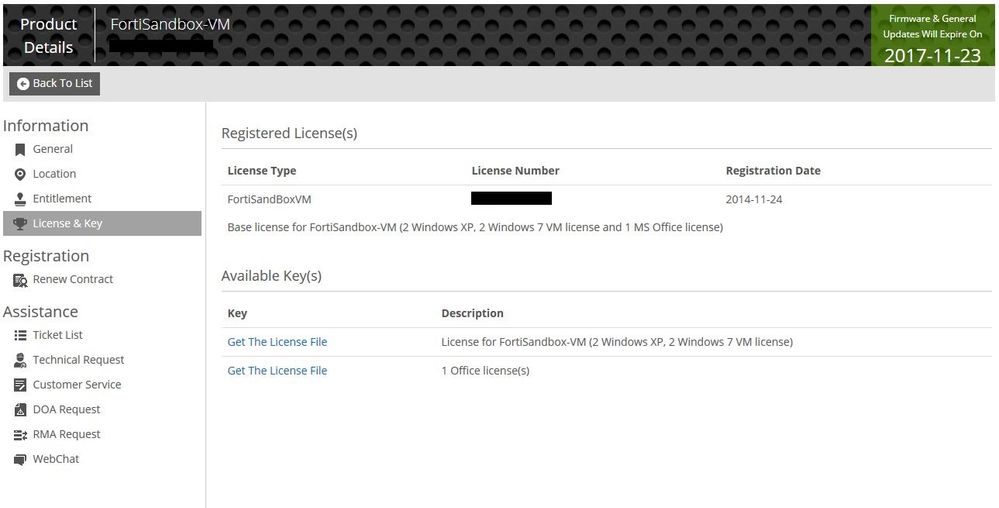Click the Location pin icon
This screenshot has height=508, width=999.
(x=20, y=174)
